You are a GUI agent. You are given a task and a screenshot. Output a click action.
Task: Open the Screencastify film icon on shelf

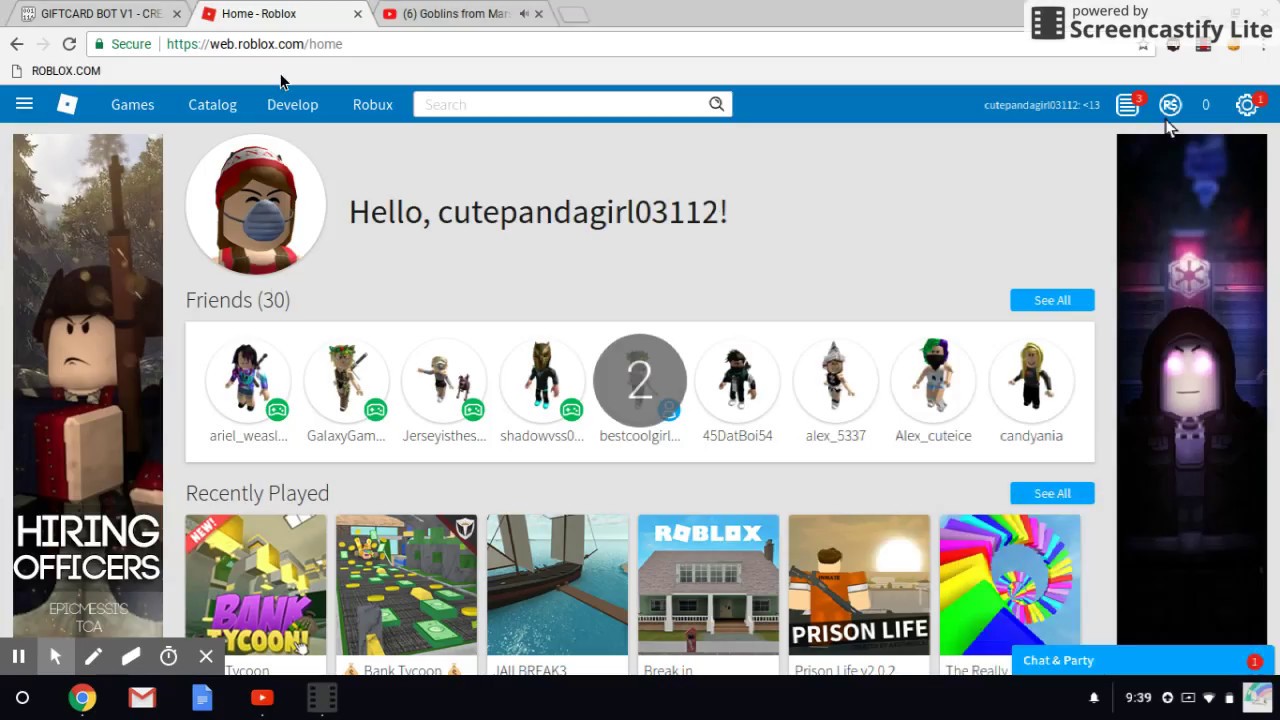point(322,698)
